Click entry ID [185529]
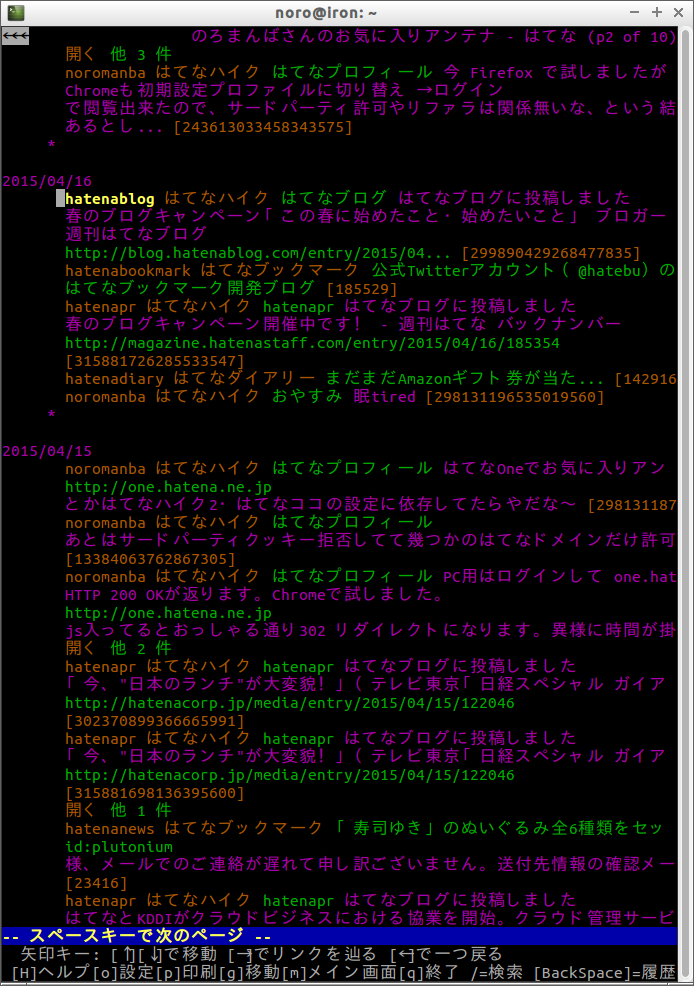 coord(362,289)
